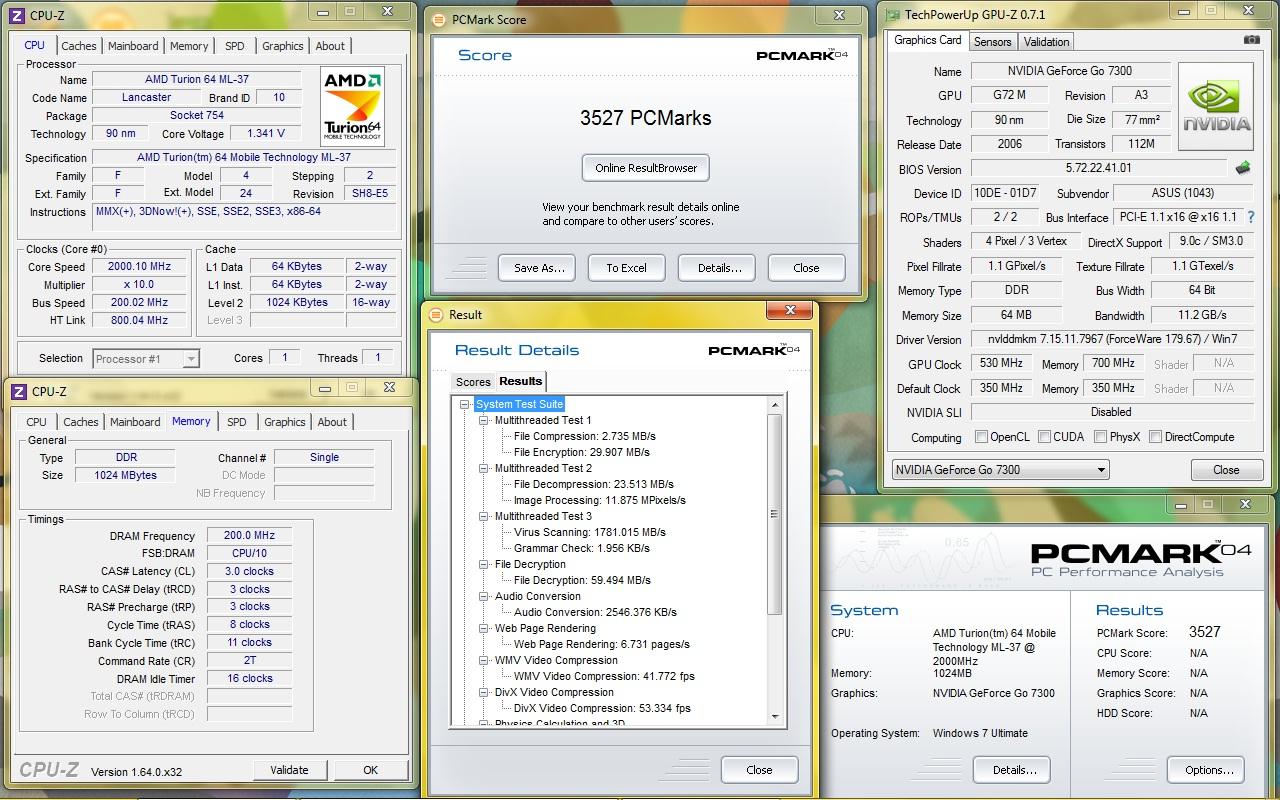The height and width of the screenshot is (800, 1280).
Task: Click the Validate button in CPU-Z
Action: [289, 770]
